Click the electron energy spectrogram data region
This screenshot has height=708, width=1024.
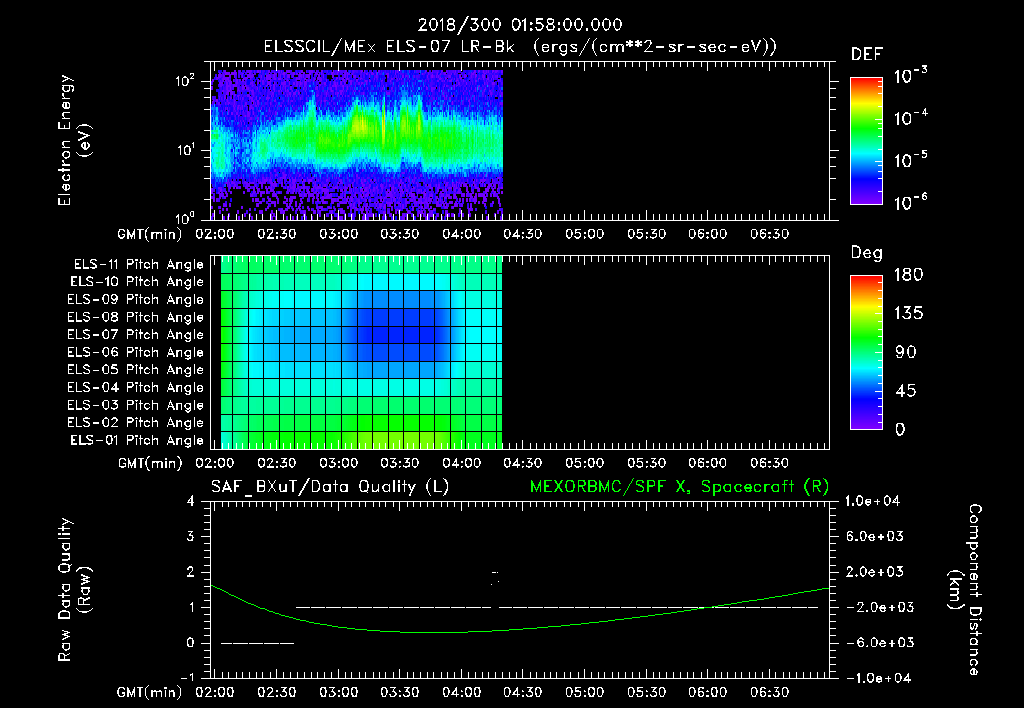[x=357, y=144]
